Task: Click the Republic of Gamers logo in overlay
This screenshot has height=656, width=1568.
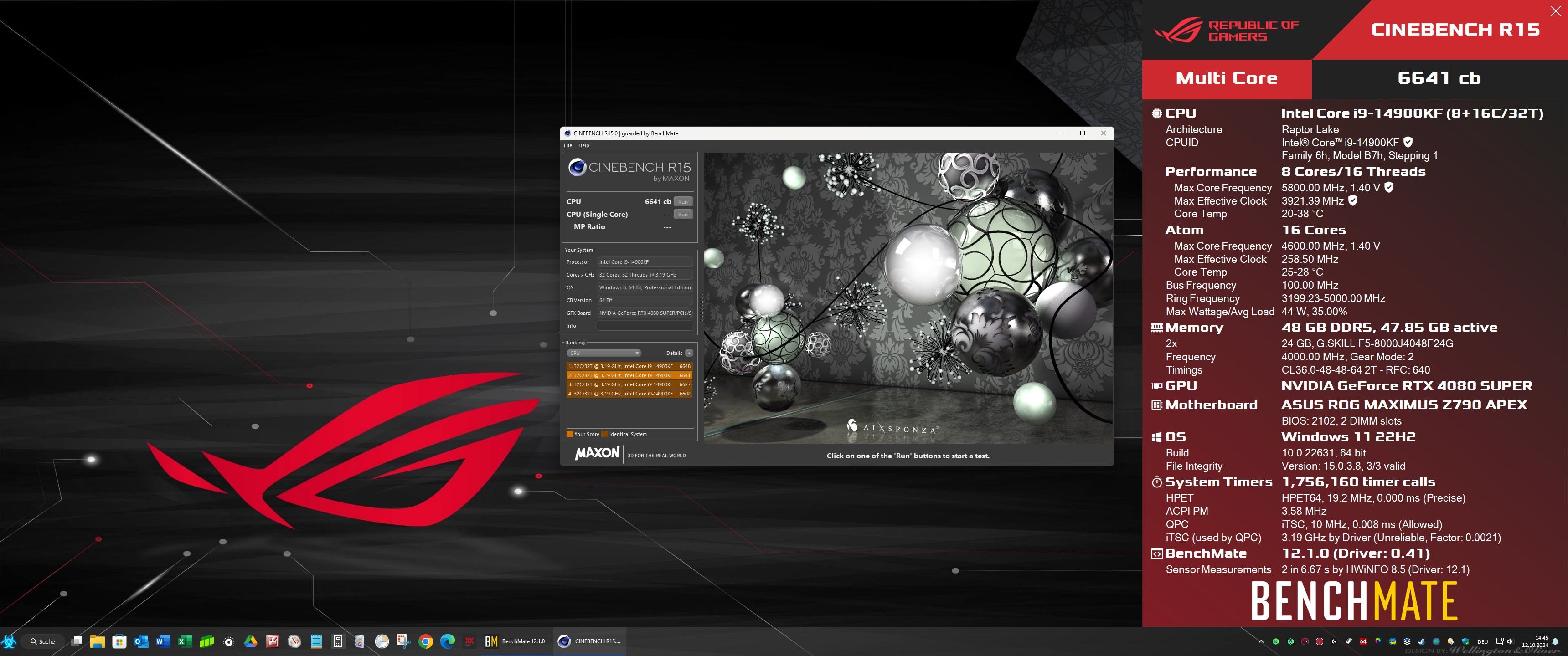Action: (1226, 30)
